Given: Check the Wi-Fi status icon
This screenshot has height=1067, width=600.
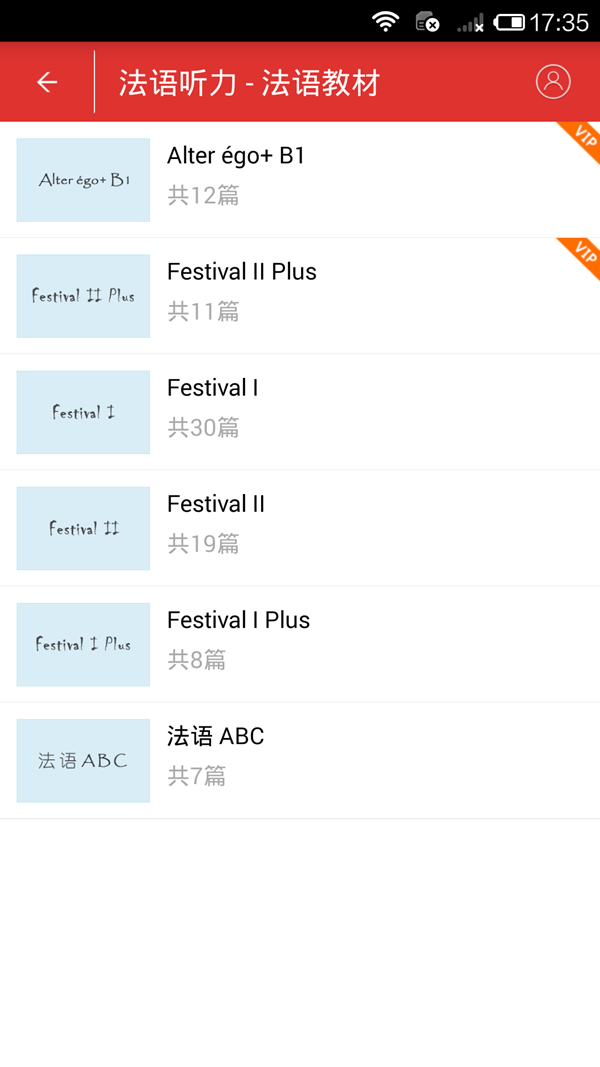Looking at the screenshot, I should pos(386,21).
